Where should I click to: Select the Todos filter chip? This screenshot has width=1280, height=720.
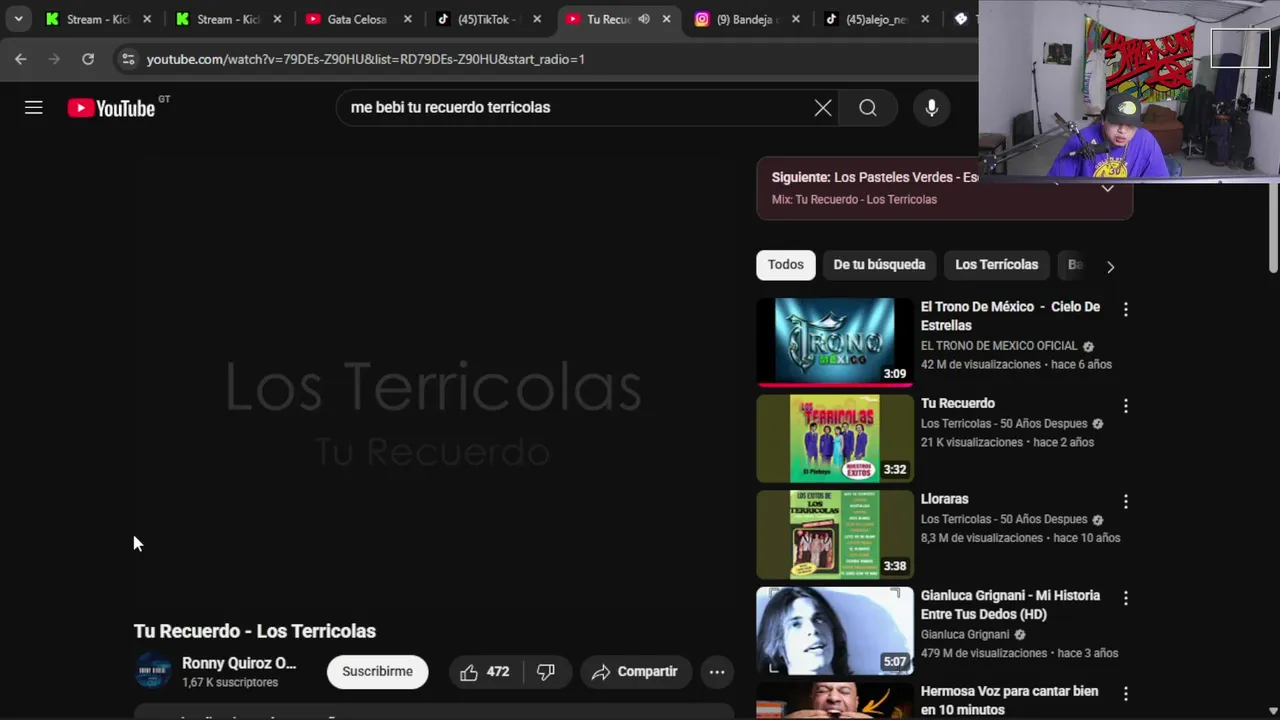[786, 265]
